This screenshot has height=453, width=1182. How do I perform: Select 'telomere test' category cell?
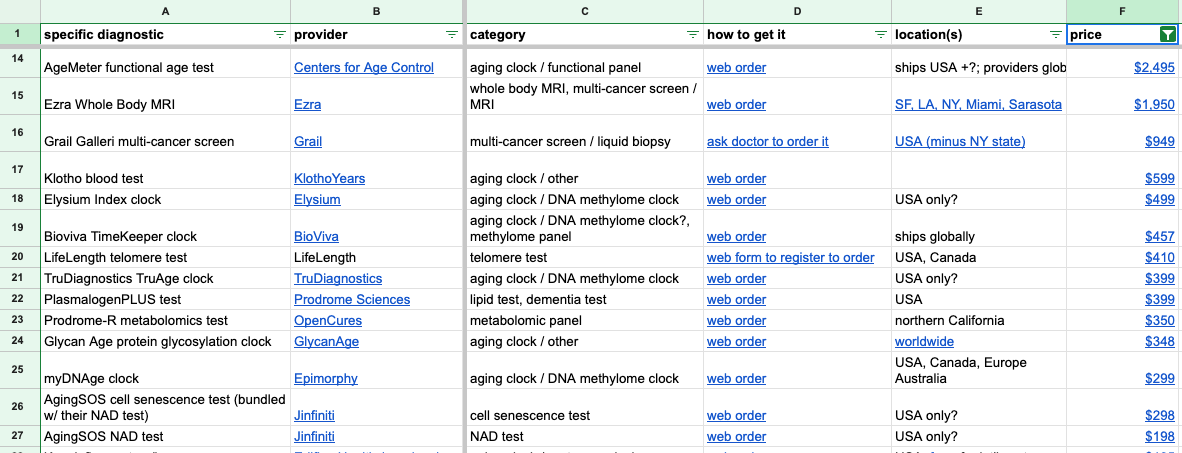click(585, 258)
